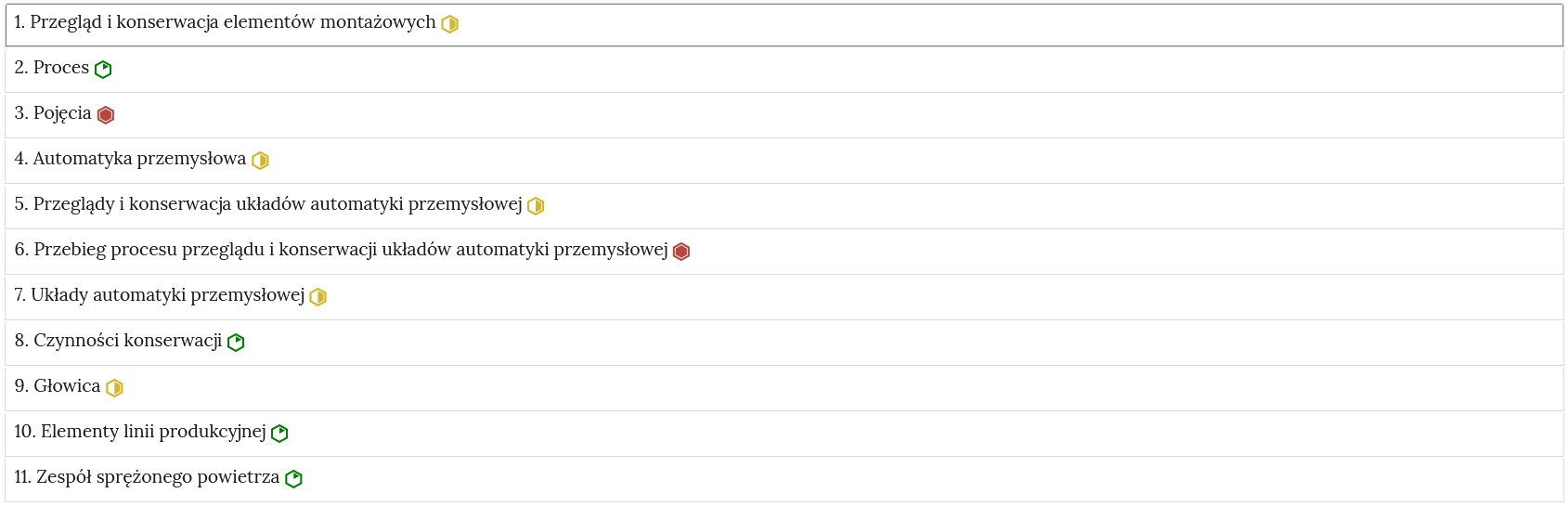Select the 'Głowica' list item

(67, 386)
